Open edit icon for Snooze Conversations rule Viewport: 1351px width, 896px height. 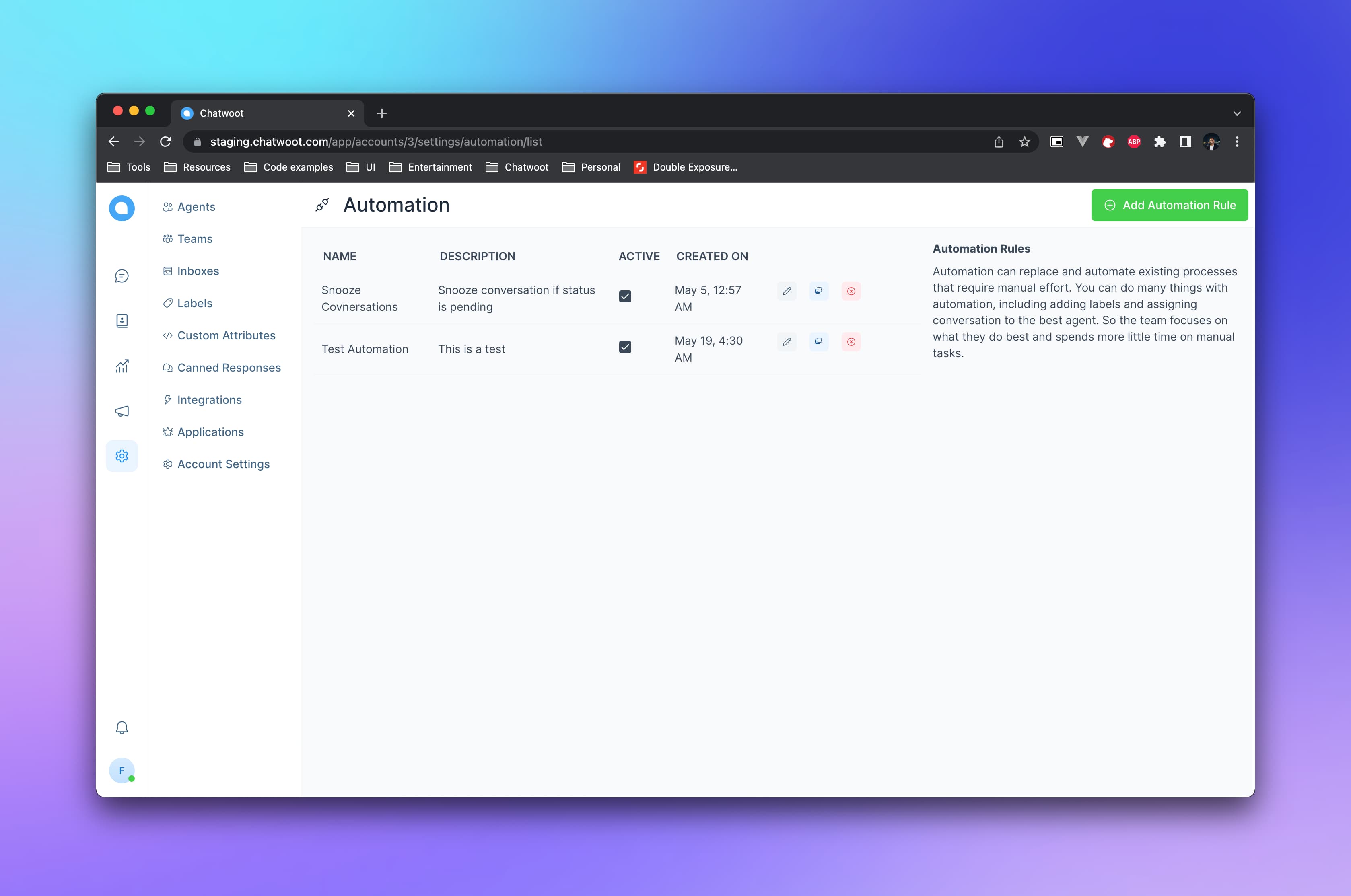[787, 291]
